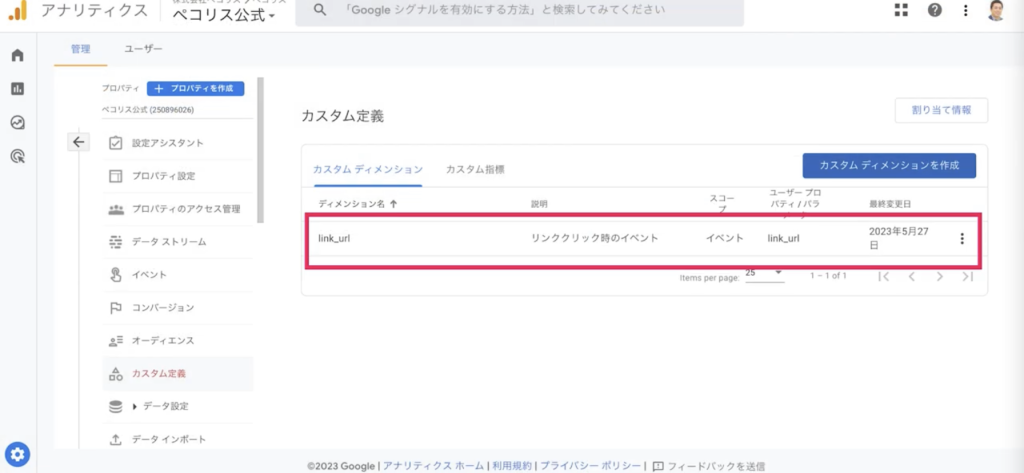Open the top bar vertical dots menu

pos(966,10)
